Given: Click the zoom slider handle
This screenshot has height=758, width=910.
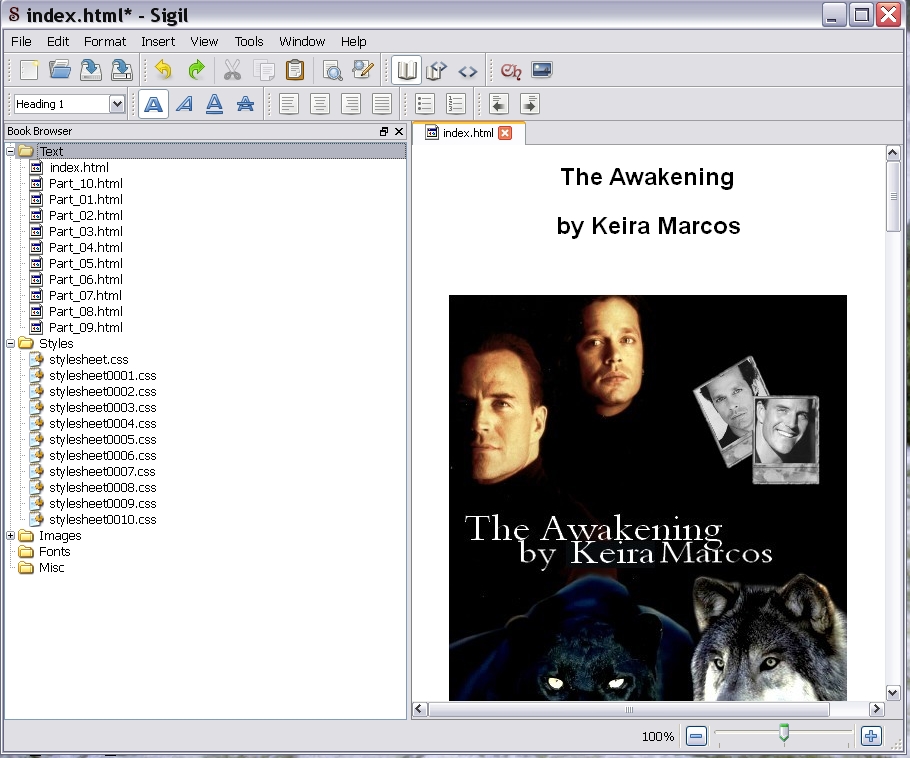Looking at the screenshot, I should (784, 732).
